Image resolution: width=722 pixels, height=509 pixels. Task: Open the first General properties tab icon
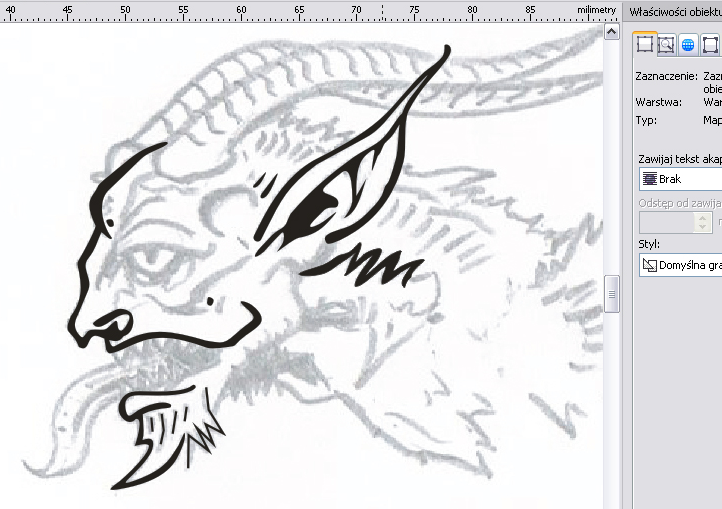coord(645,44)
